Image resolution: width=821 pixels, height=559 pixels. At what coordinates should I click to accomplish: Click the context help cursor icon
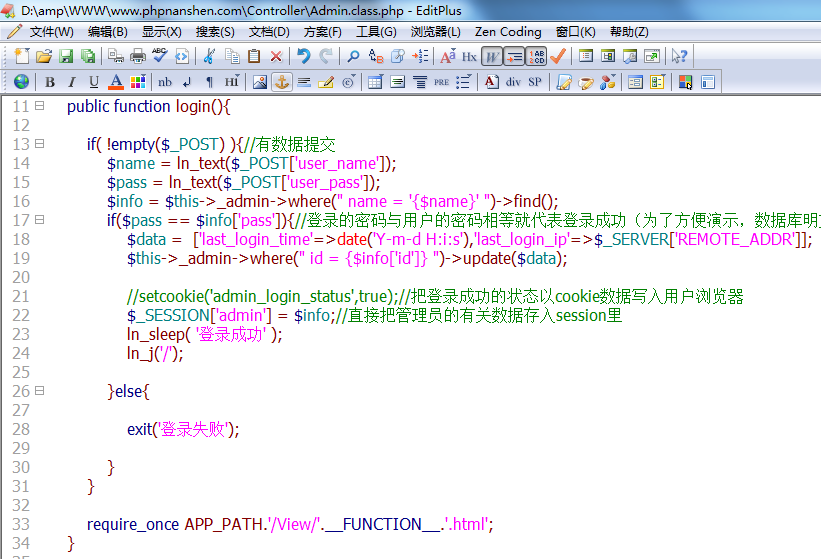click(679, 56)
